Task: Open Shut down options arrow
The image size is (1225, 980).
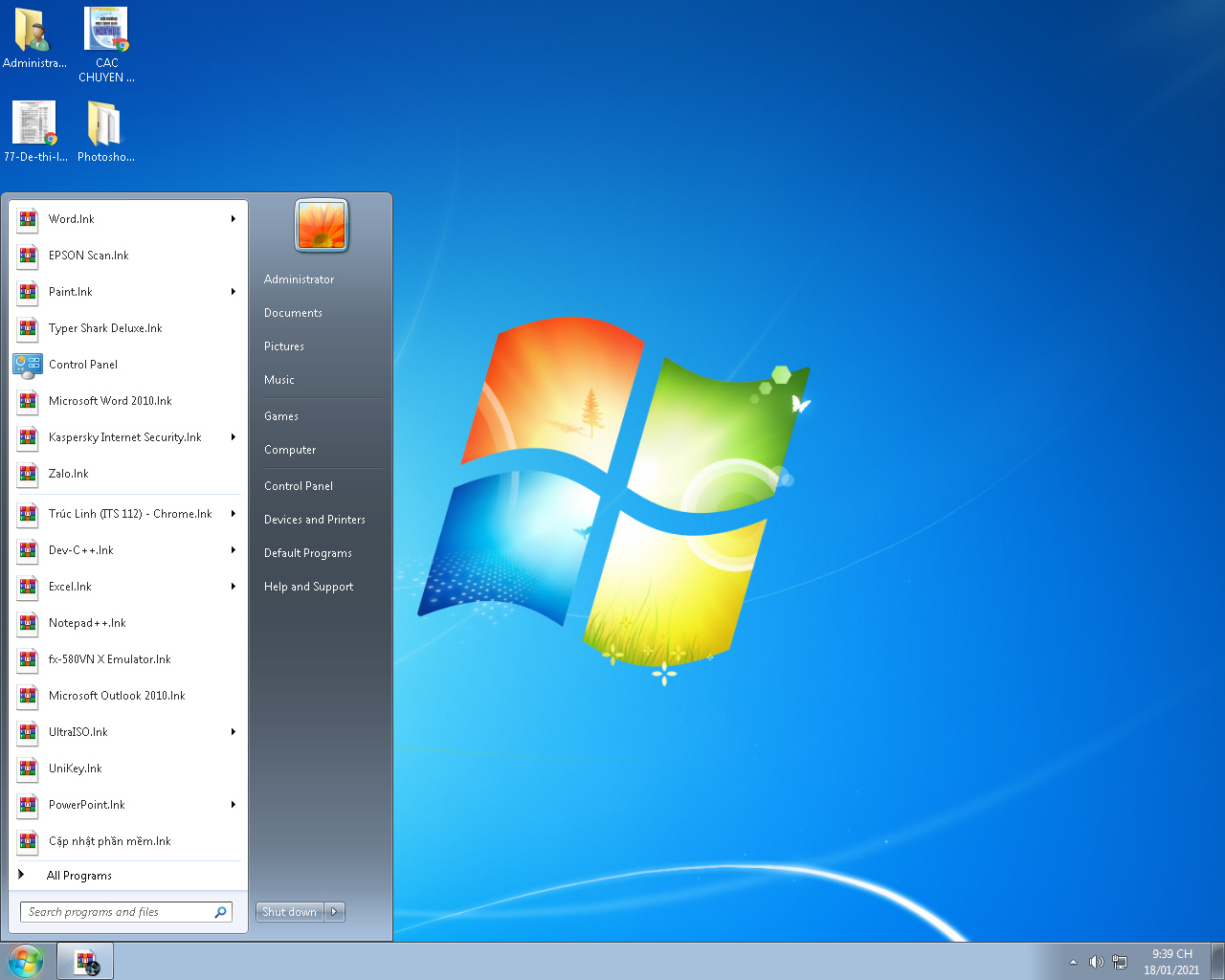Action: 335,912
